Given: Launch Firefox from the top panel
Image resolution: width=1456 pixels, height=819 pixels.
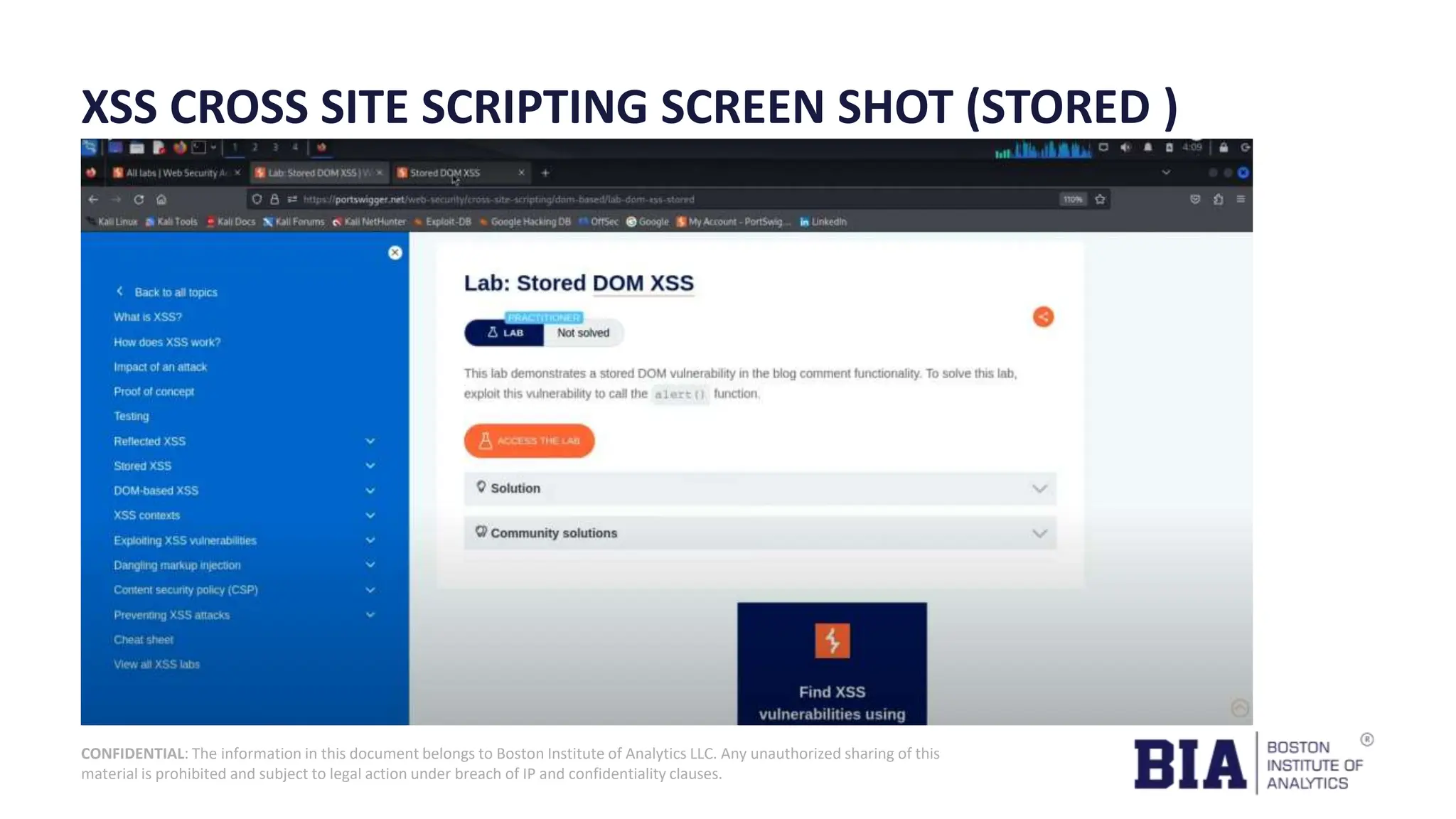Looking at the screenshot, I should pyautogui.click(x=180, y=147).
